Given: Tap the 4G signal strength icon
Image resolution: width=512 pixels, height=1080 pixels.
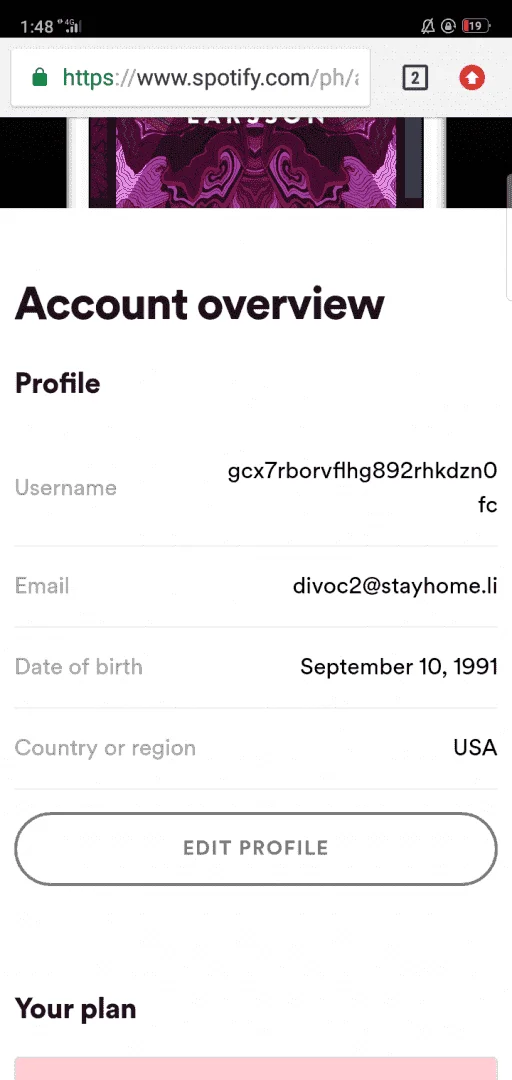Looking at the screenshot, I should coord(71,26).
